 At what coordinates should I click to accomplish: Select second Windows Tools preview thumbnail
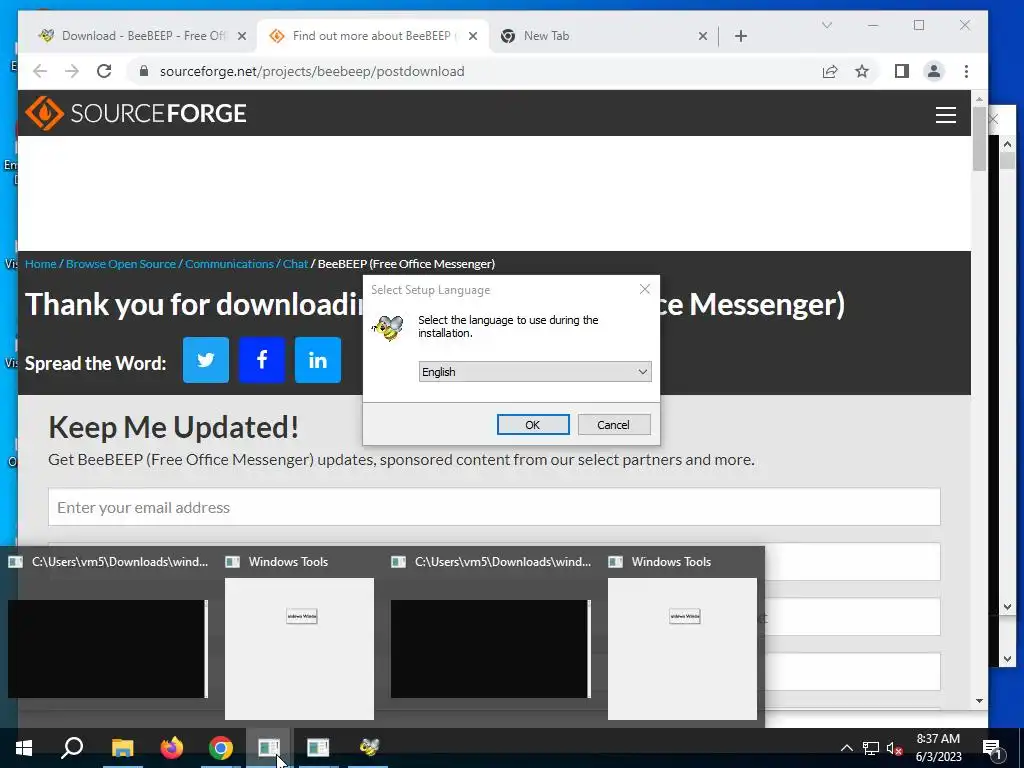[x=682, y=648]
